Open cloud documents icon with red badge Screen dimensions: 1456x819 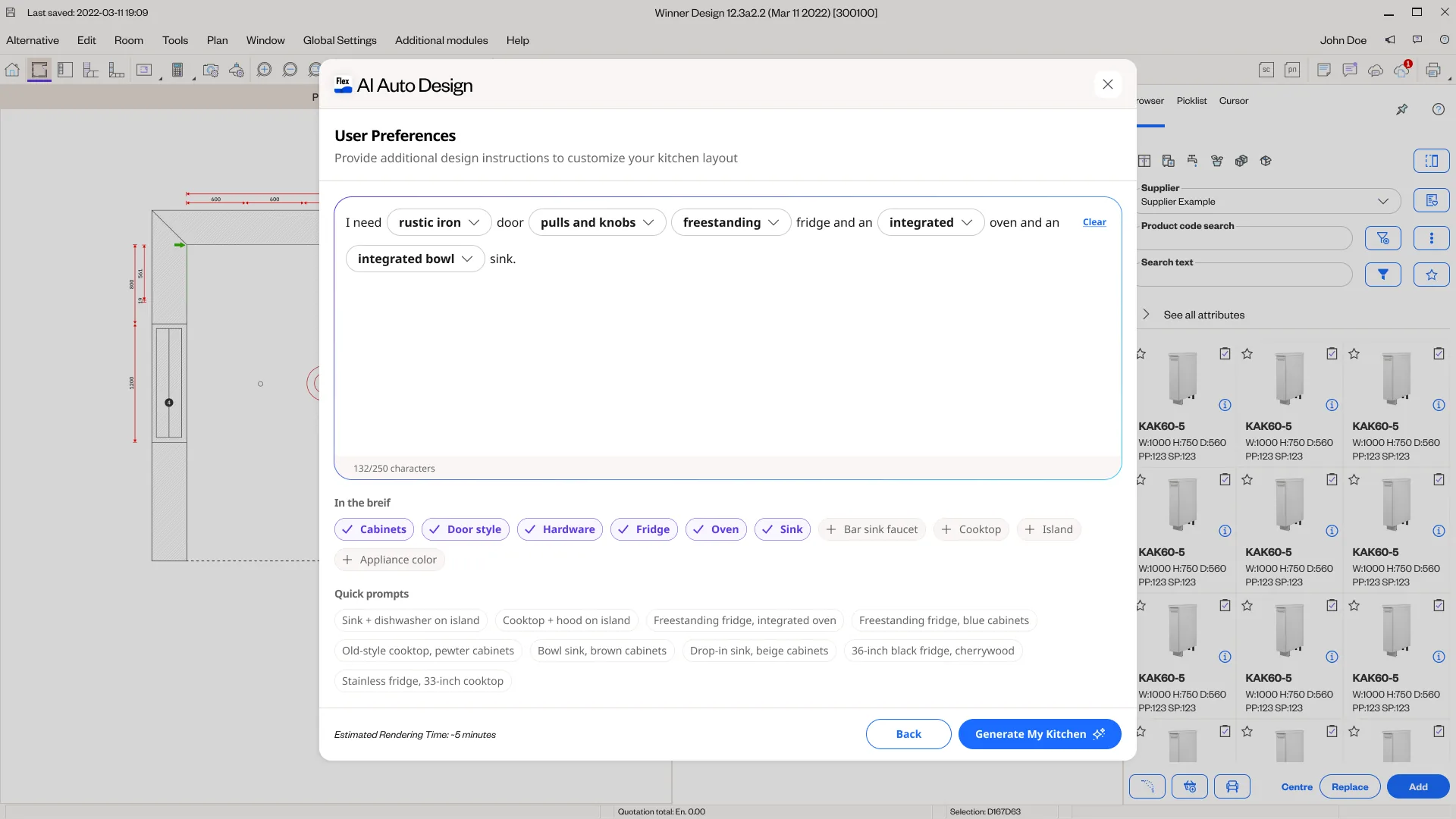click(x=1401, y=70)
